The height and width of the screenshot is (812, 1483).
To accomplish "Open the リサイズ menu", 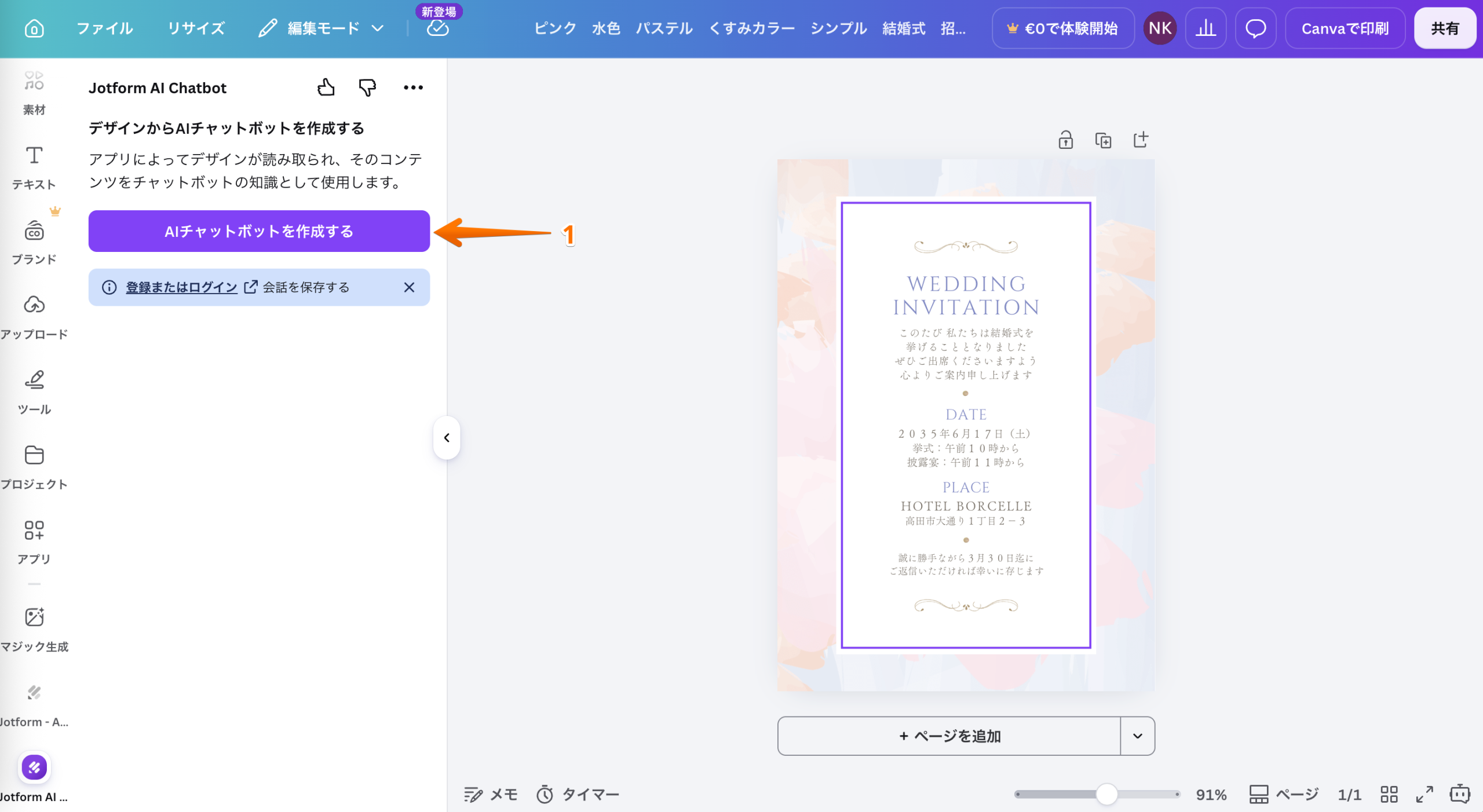I will 196,28.
